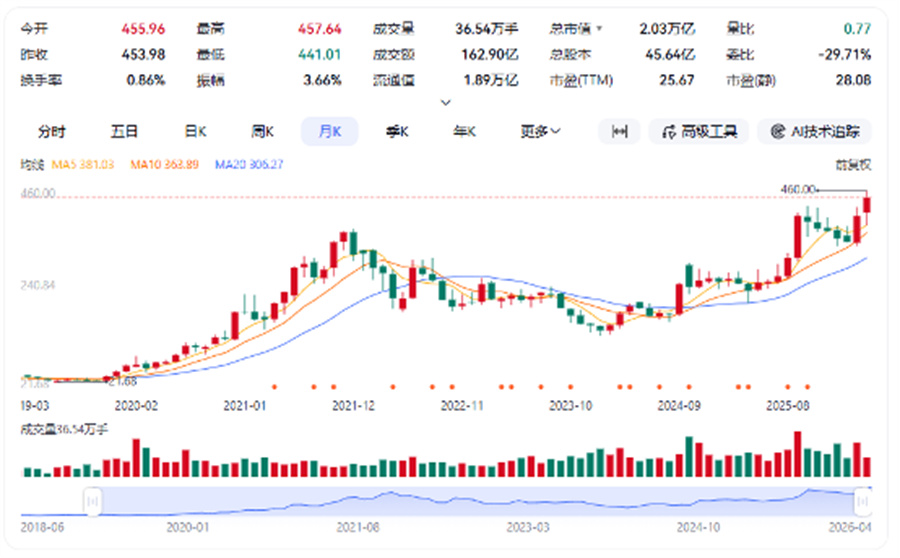Click the 2020-01 range slider date
The width and height of the screenshot is (900, 558).
188,527
